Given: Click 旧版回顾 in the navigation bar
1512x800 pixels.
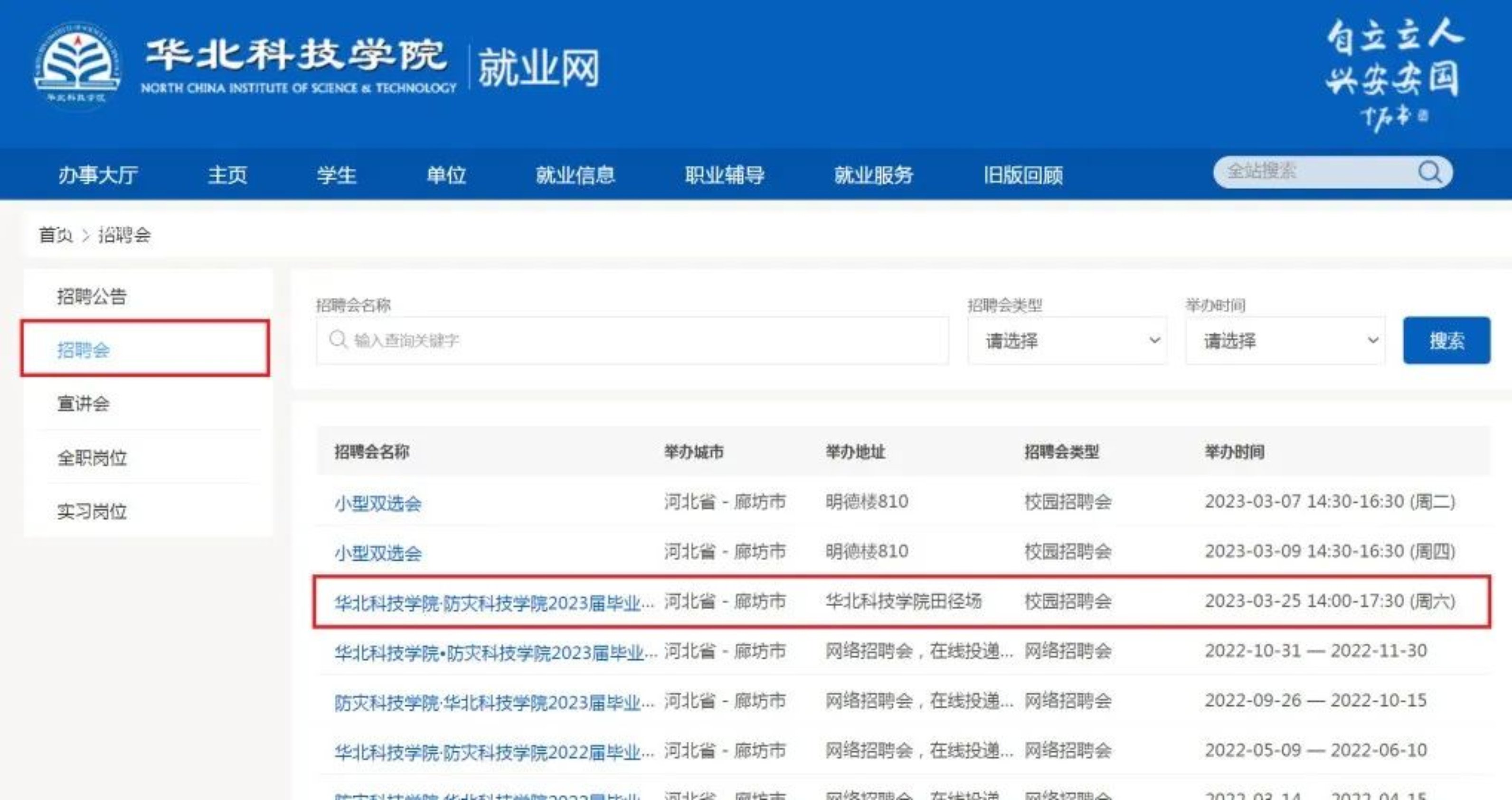Looking at the screenshot, I should [x=1023, y=175].
